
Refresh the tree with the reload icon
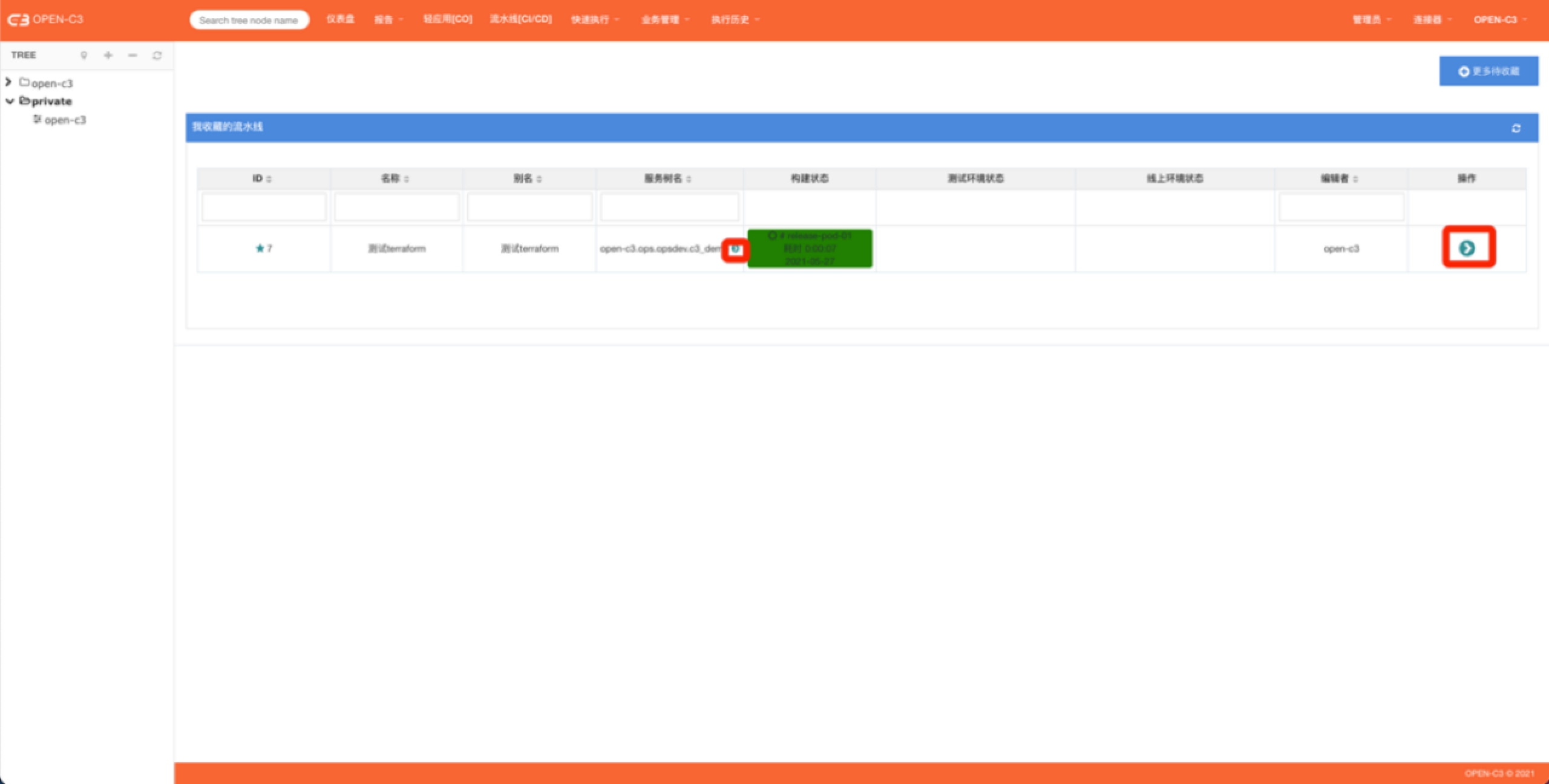[x=157, y=56]
